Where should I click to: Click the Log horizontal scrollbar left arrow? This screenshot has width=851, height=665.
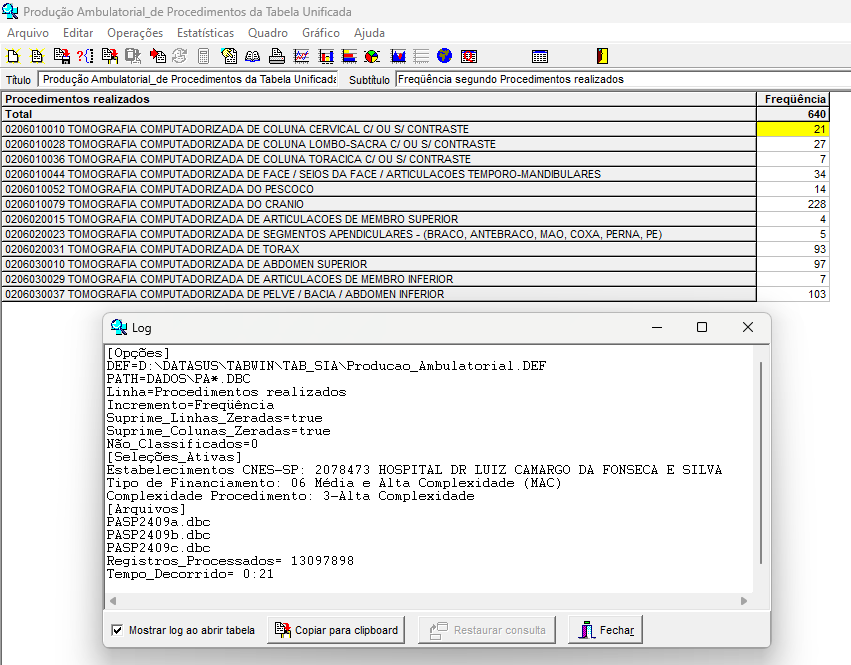click(x=113, y=601)
